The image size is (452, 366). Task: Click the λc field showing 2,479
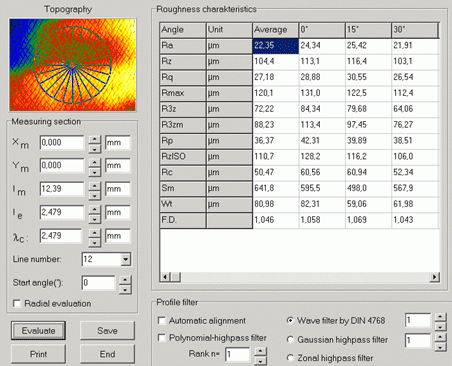pyautogui.click(x=62, y=236)
